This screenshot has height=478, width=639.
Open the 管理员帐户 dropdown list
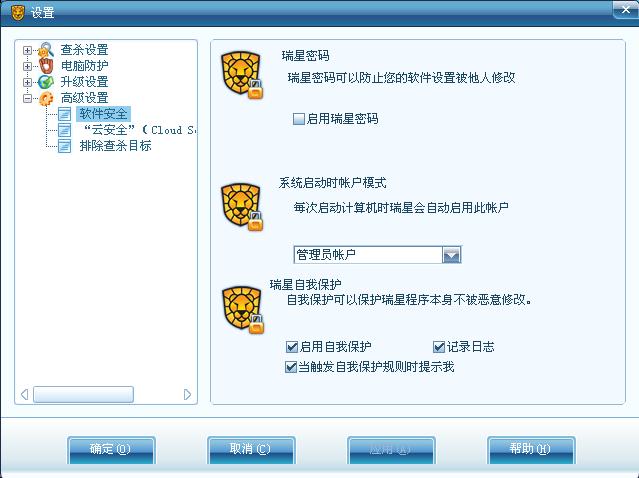tap(452, 255)
